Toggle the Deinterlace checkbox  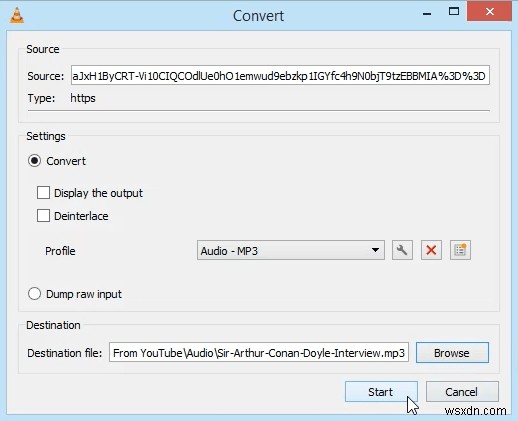(x=43, y=216)
